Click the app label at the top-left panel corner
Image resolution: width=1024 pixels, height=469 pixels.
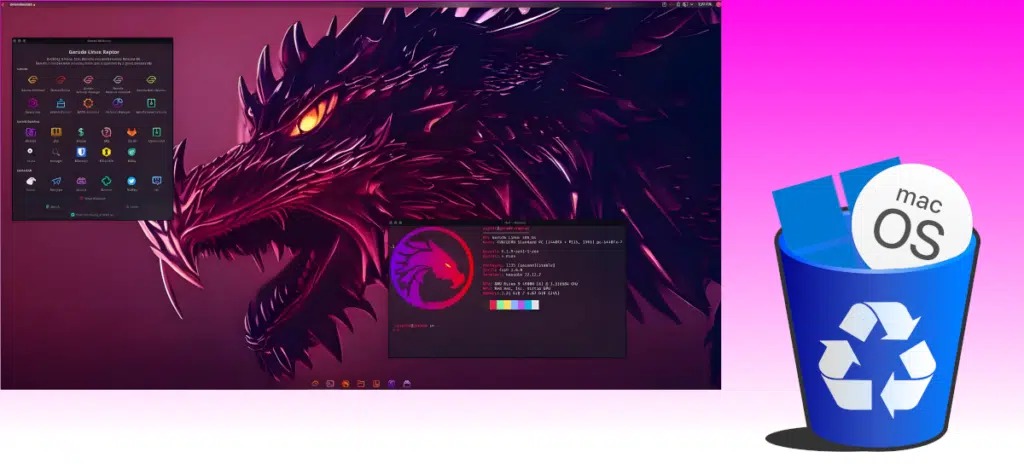[x=22, y=4]
